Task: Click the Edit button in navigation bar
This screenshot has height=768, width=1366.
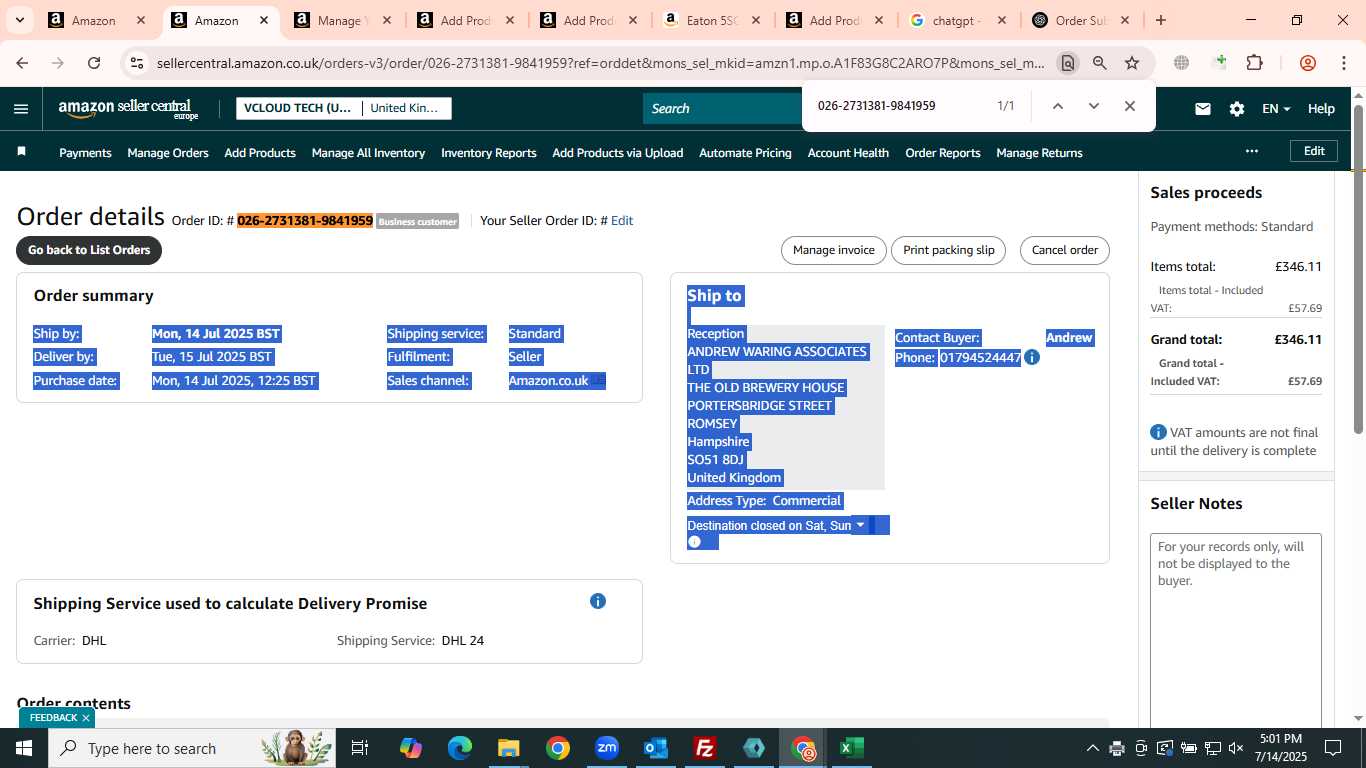Action: 1314,151
